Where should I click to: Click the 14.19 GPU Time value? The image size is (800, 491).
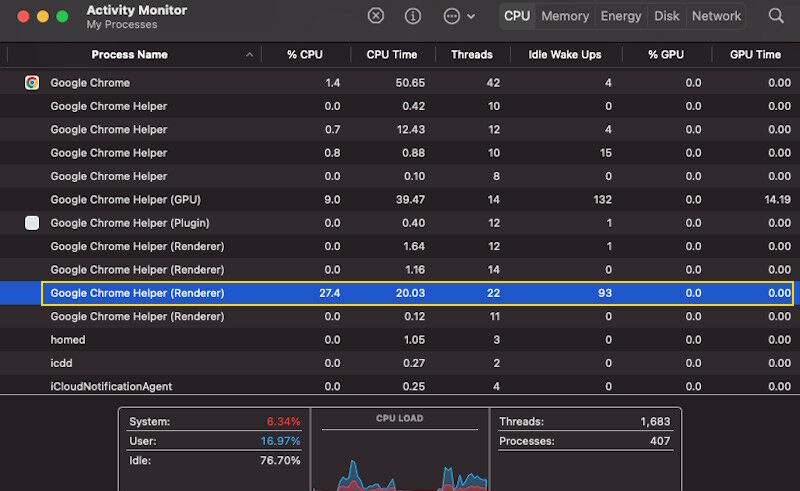(x=778, y=200)
